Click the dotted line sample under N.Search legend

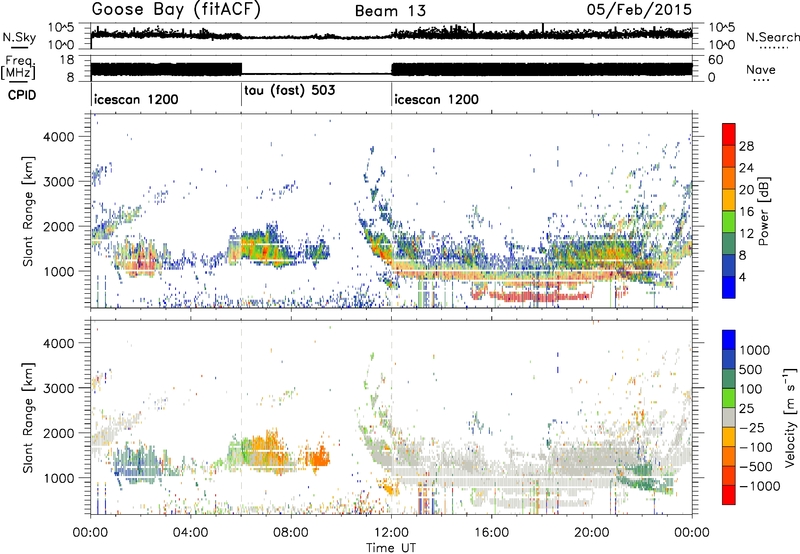tap(773, 48)
